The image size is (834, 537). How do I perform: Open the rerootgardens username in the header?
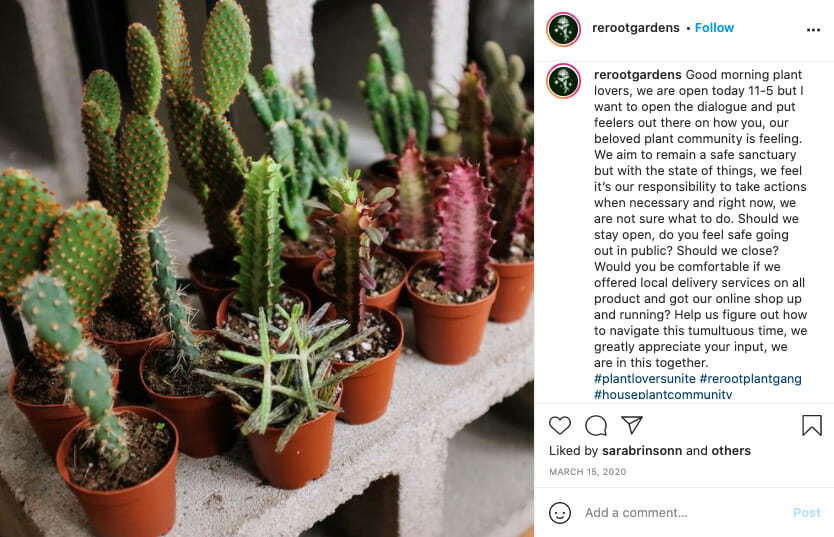[636, 28]
